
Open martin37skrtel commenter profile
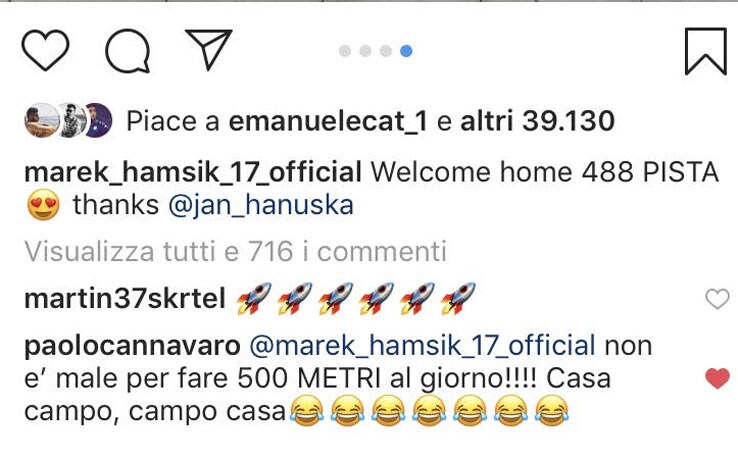pyautogui.click(x=125, y=299)
